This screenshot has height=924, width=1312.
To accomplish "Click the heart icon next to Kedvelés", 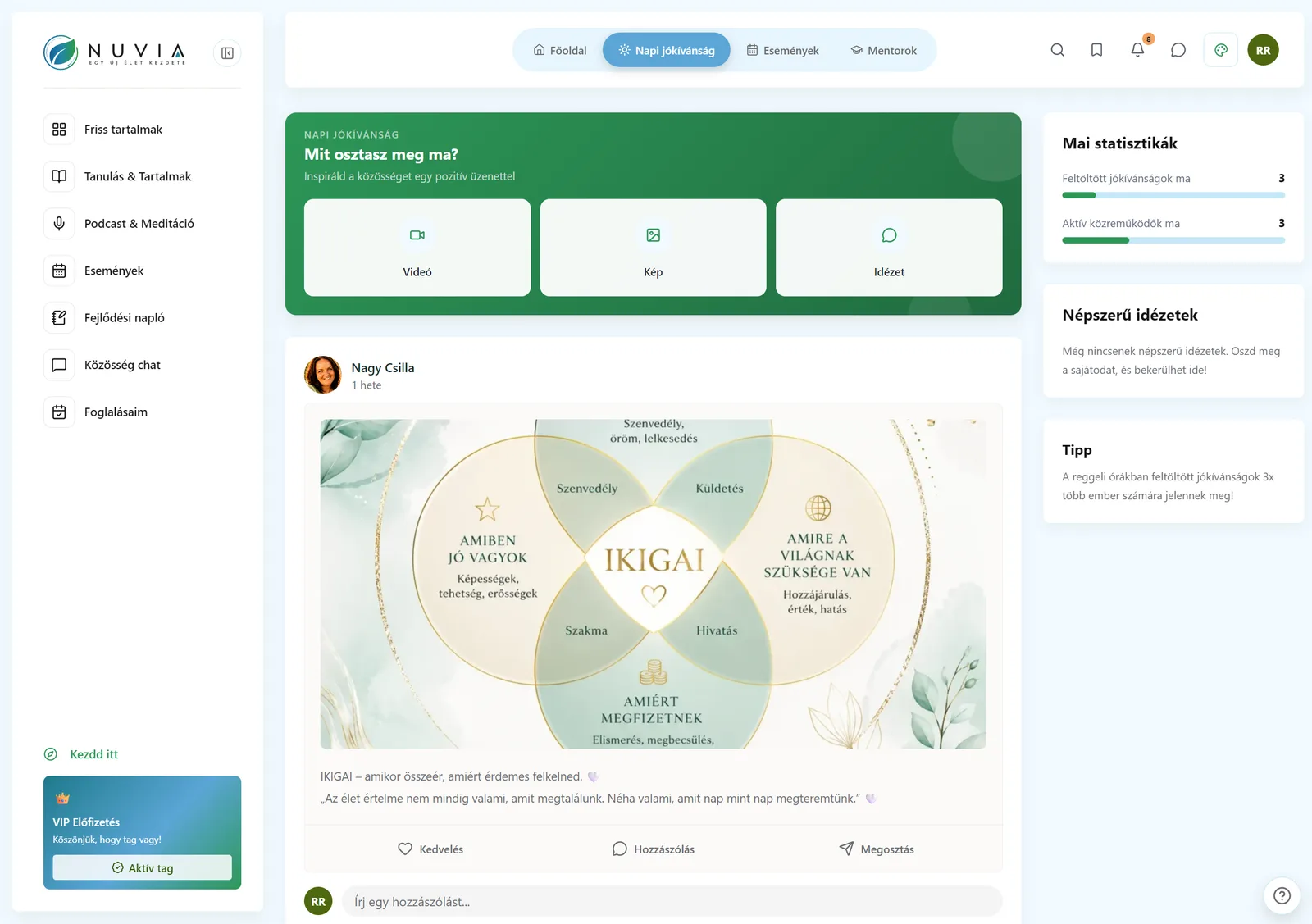I will (x=405, y=849).
